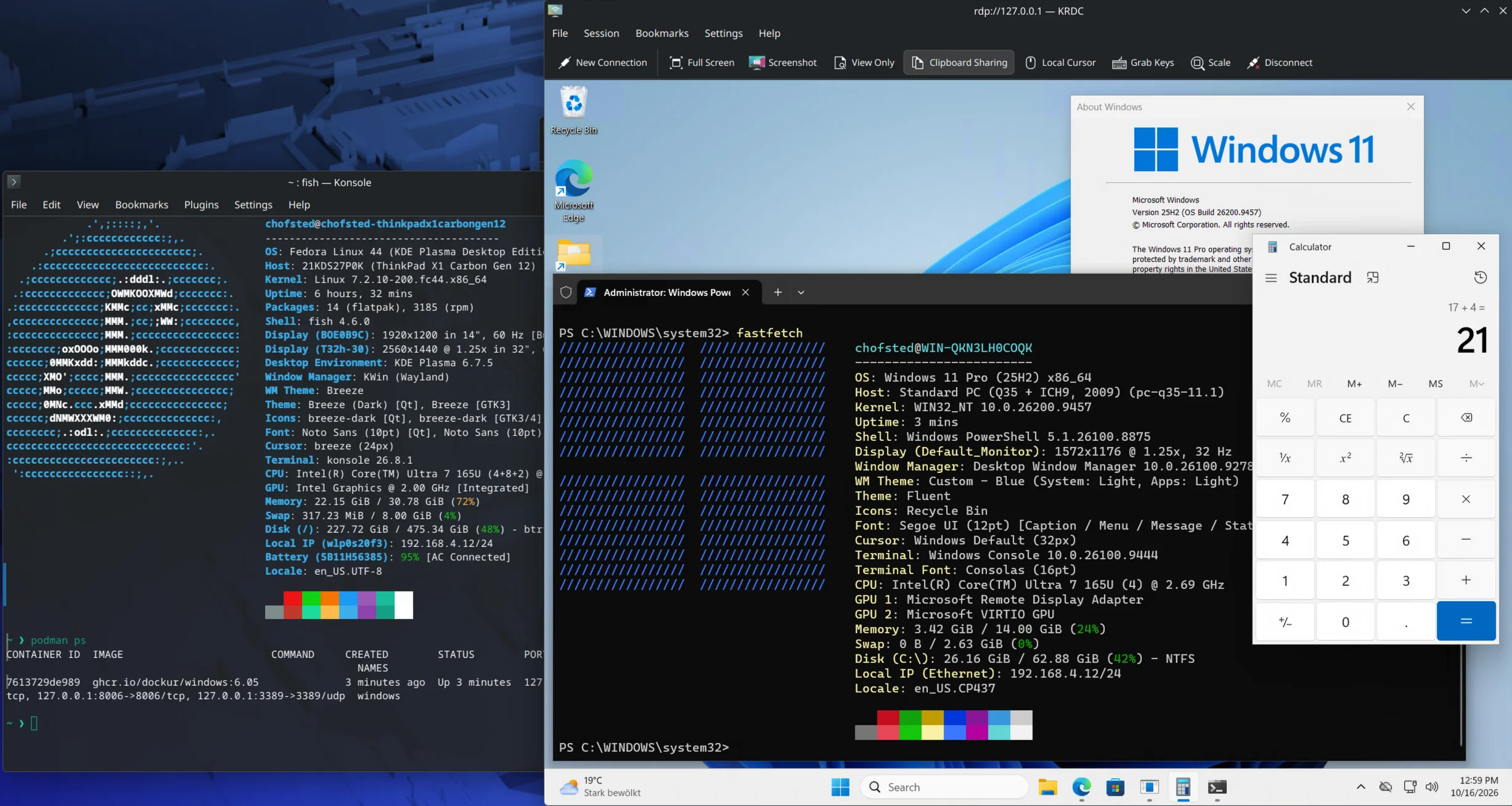Toggle Scale option in KRDC toolbar
1512x806 pixels.
click(x=1211, y=62)
